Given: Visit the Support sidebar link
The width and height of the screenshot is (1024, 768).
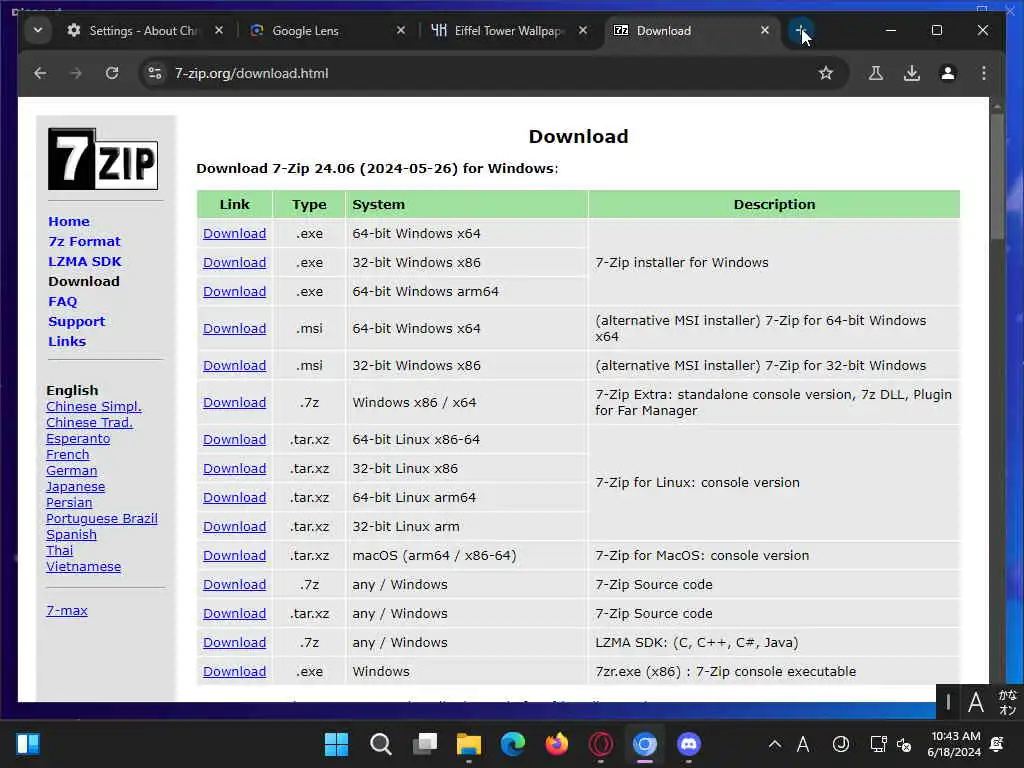Looking at the screenshot, I should 76,321.
